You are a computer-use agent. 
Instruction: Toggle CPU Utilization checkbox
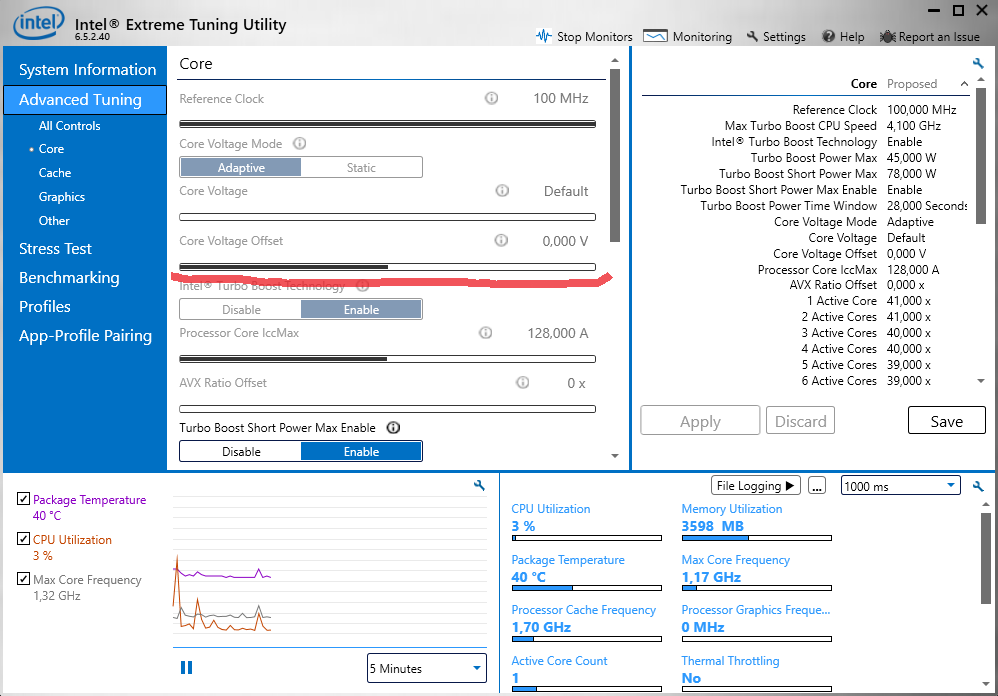point(24,538)
